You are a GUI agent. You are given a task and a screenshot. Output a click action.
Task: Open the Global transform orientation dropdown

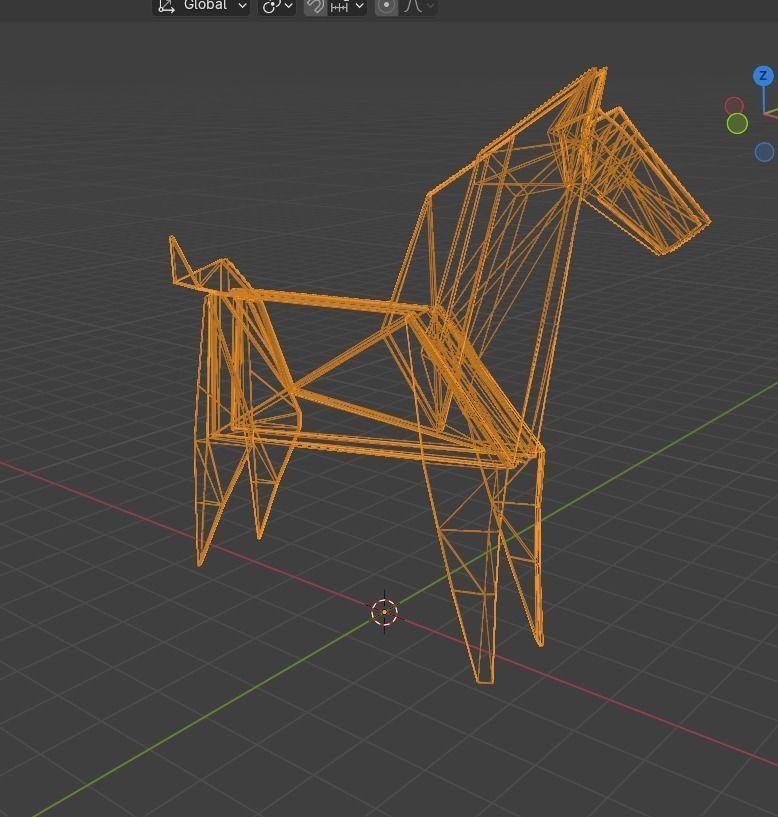click(201, 7)
